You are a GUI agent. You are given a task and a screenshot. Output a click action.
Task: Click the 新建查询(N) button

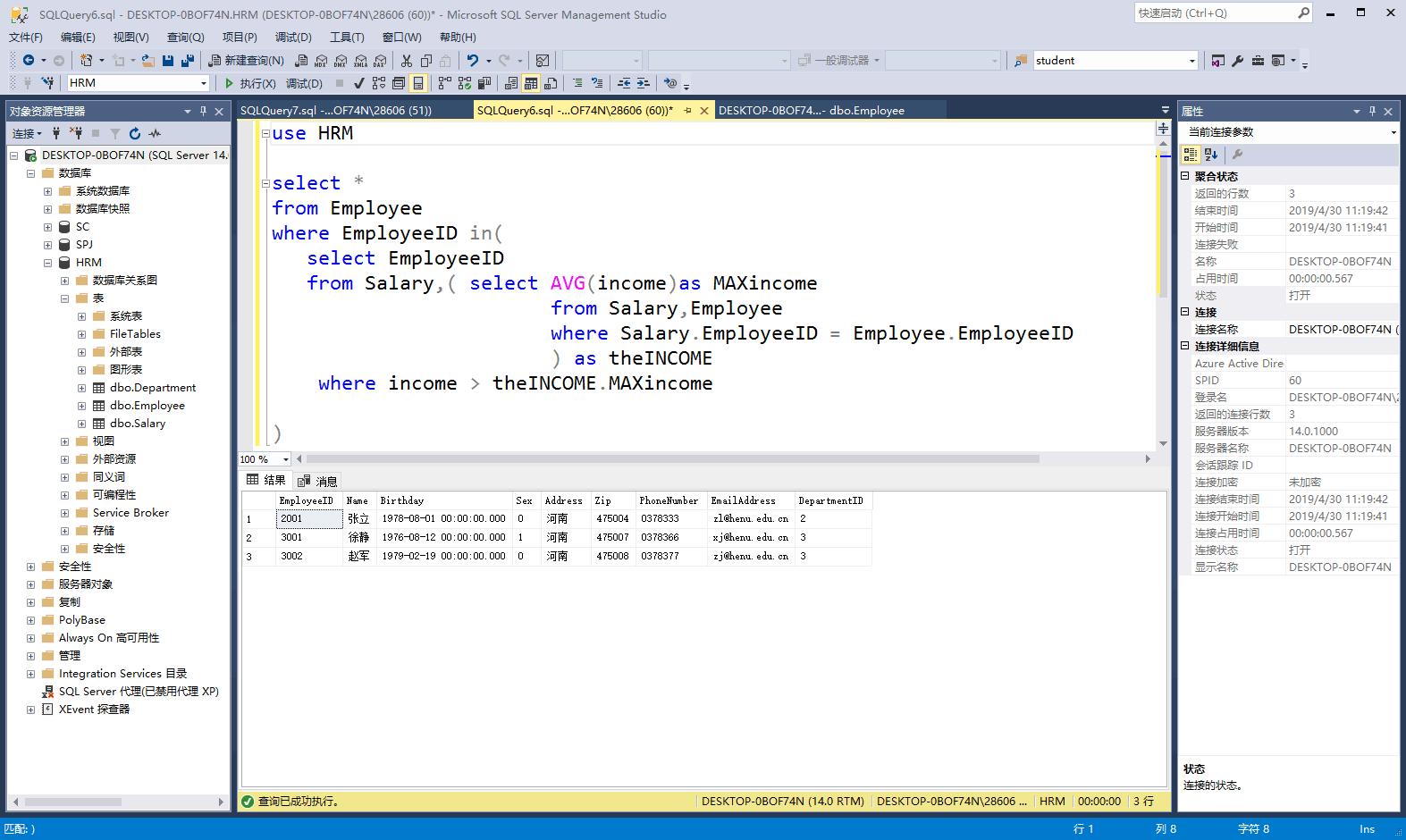(246, 60)
